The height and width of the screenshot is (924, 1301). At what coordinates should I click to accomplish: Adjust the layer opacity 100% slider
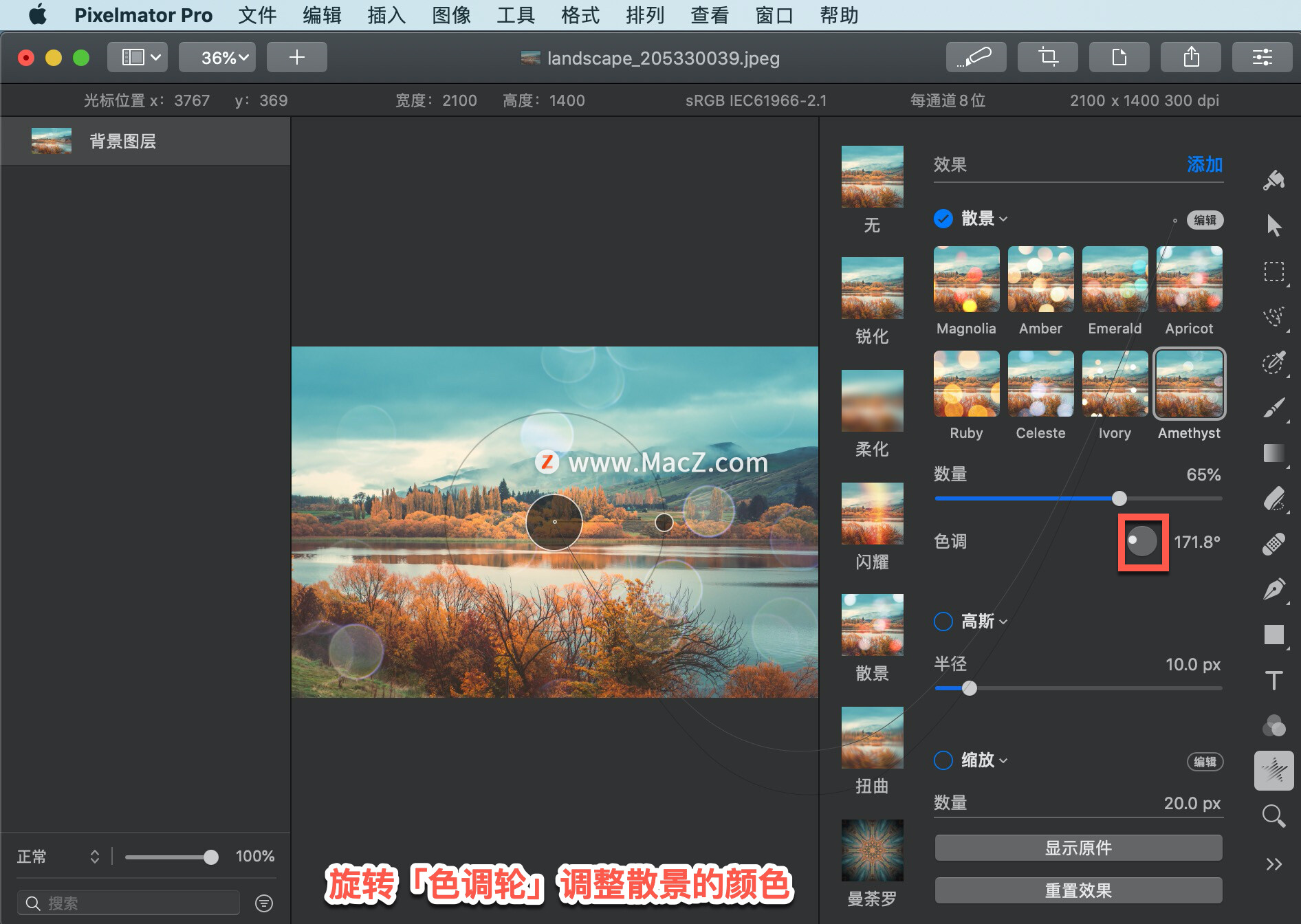click(x=211, y=857)
